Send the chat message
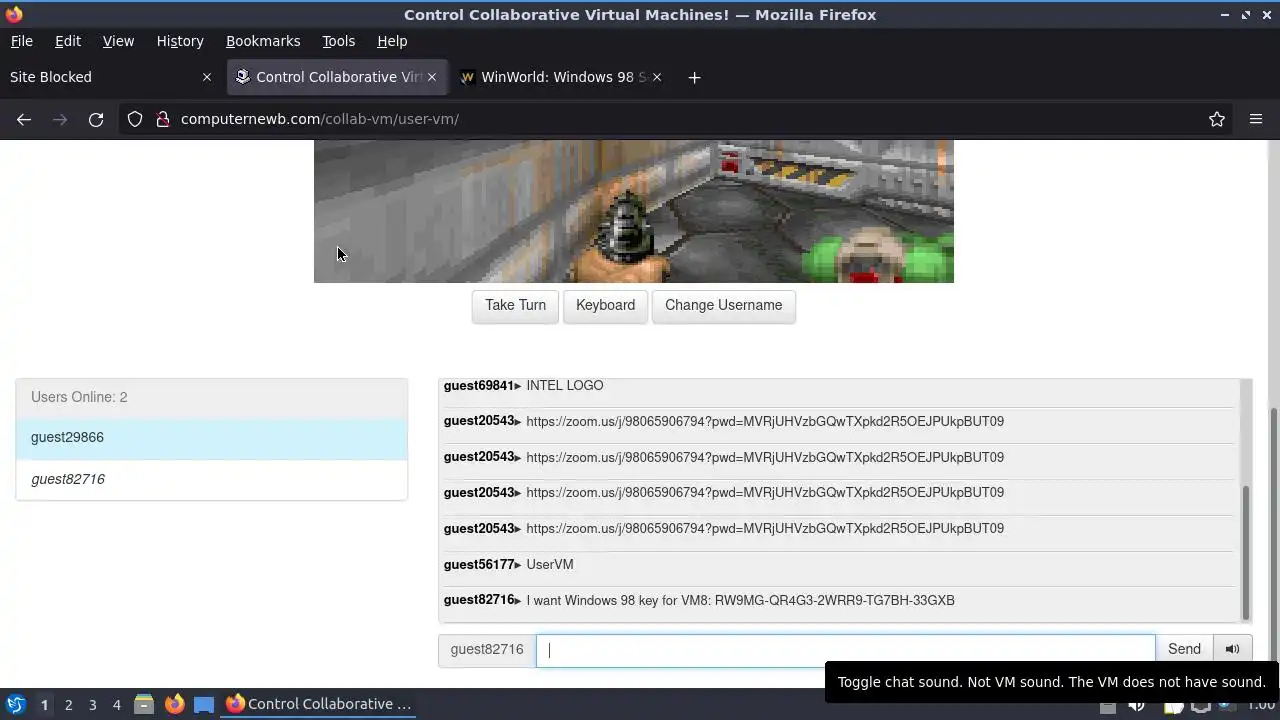Screen dimensions: 1280x720 (x=1184, y=649)
